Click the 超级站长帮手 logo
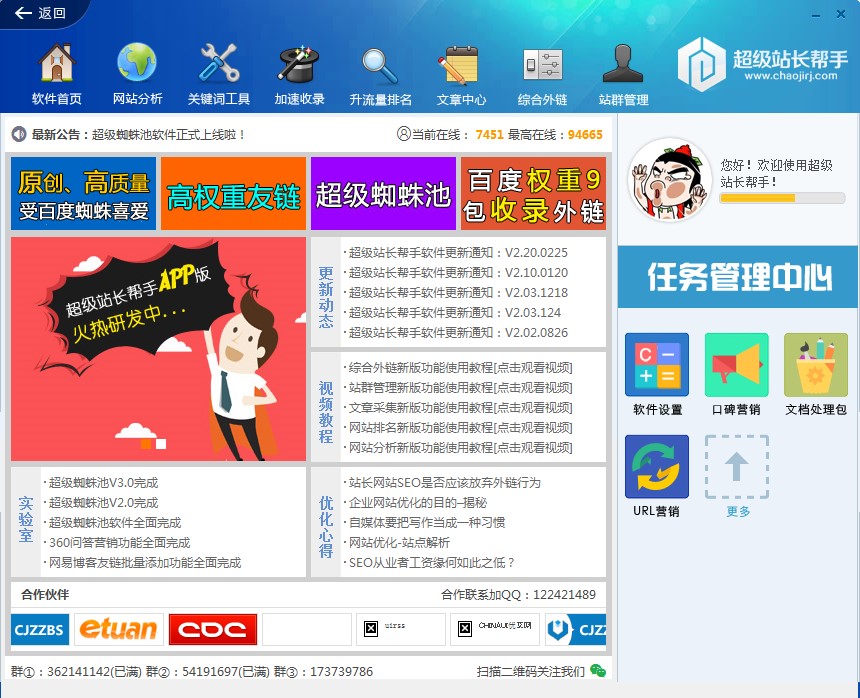 click(x=762, y=65)
